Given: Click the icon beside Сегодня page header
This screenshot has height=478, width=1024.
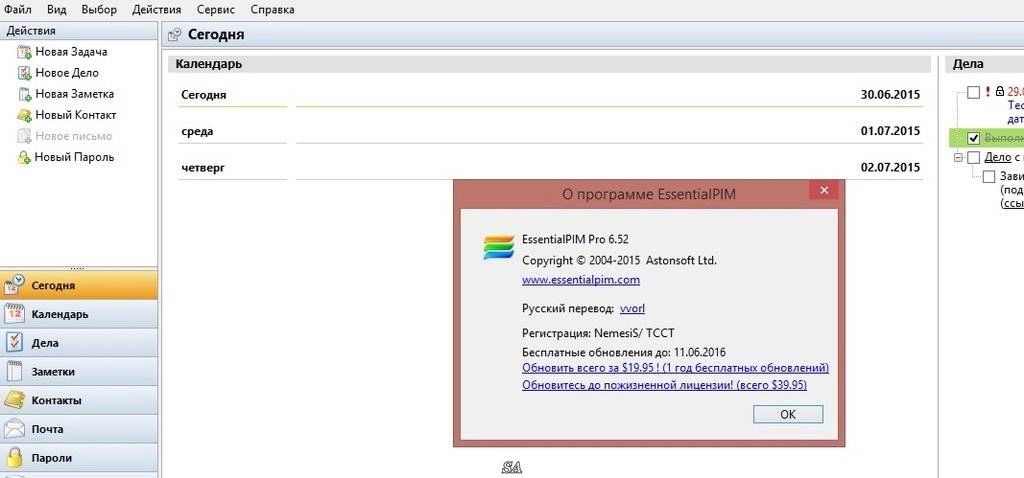Looking at the screenshot, I should tap(174, 35).
